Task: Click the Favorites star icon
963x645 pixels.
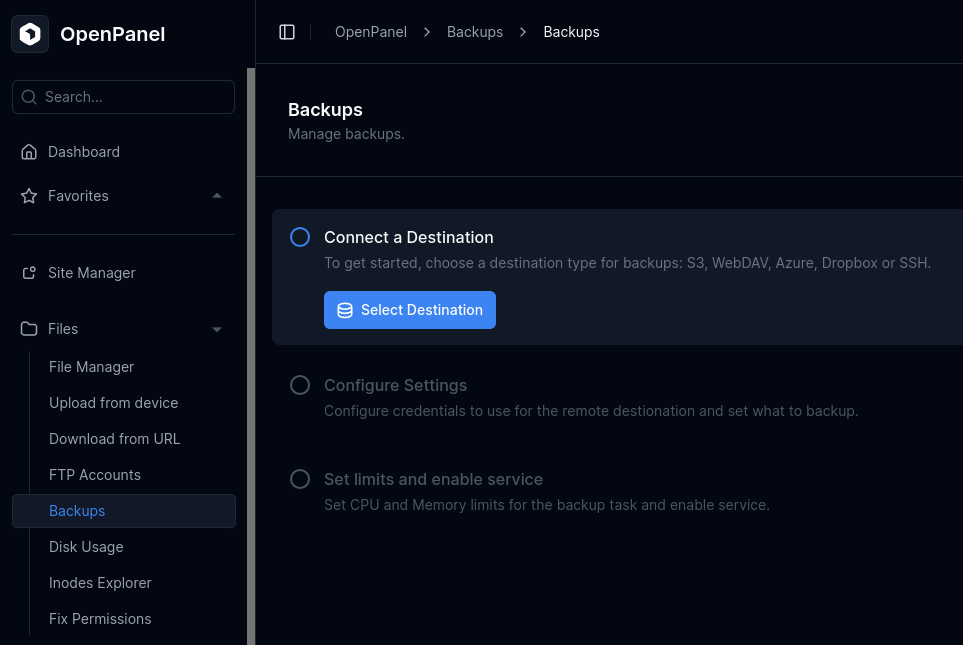Action: pos(29,196)
